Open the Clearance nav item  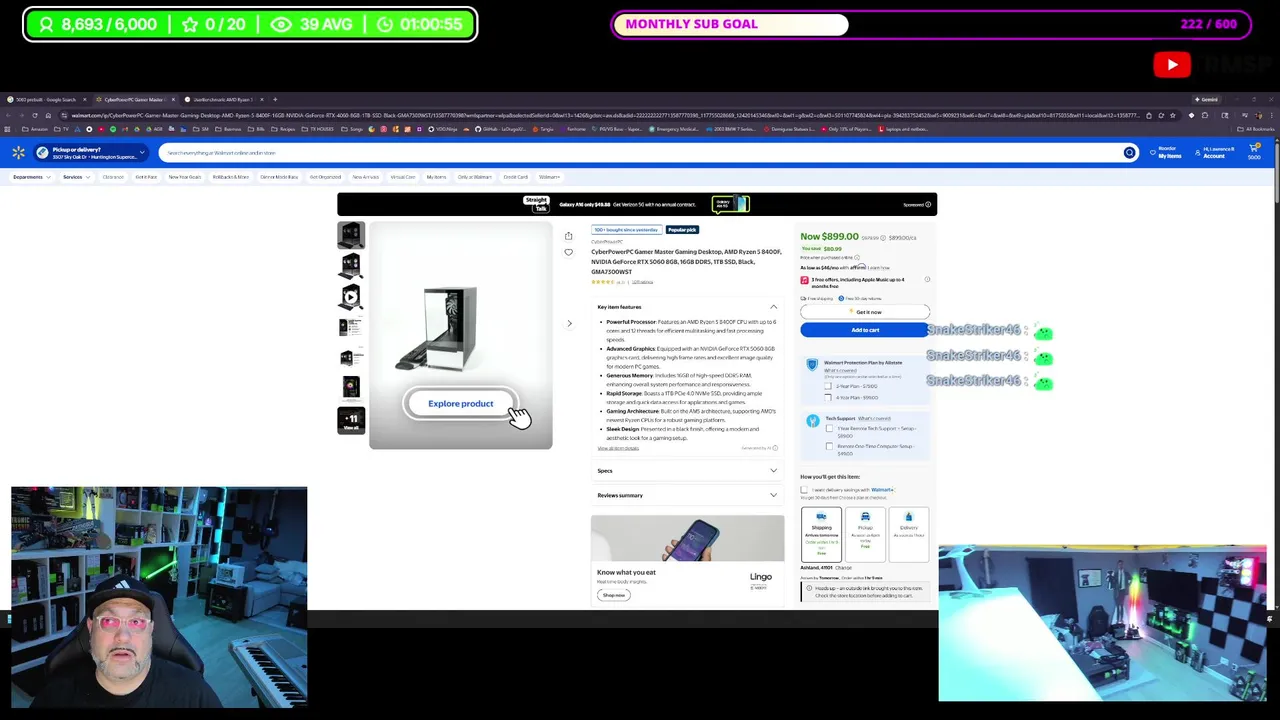click(x=112, y=177)
